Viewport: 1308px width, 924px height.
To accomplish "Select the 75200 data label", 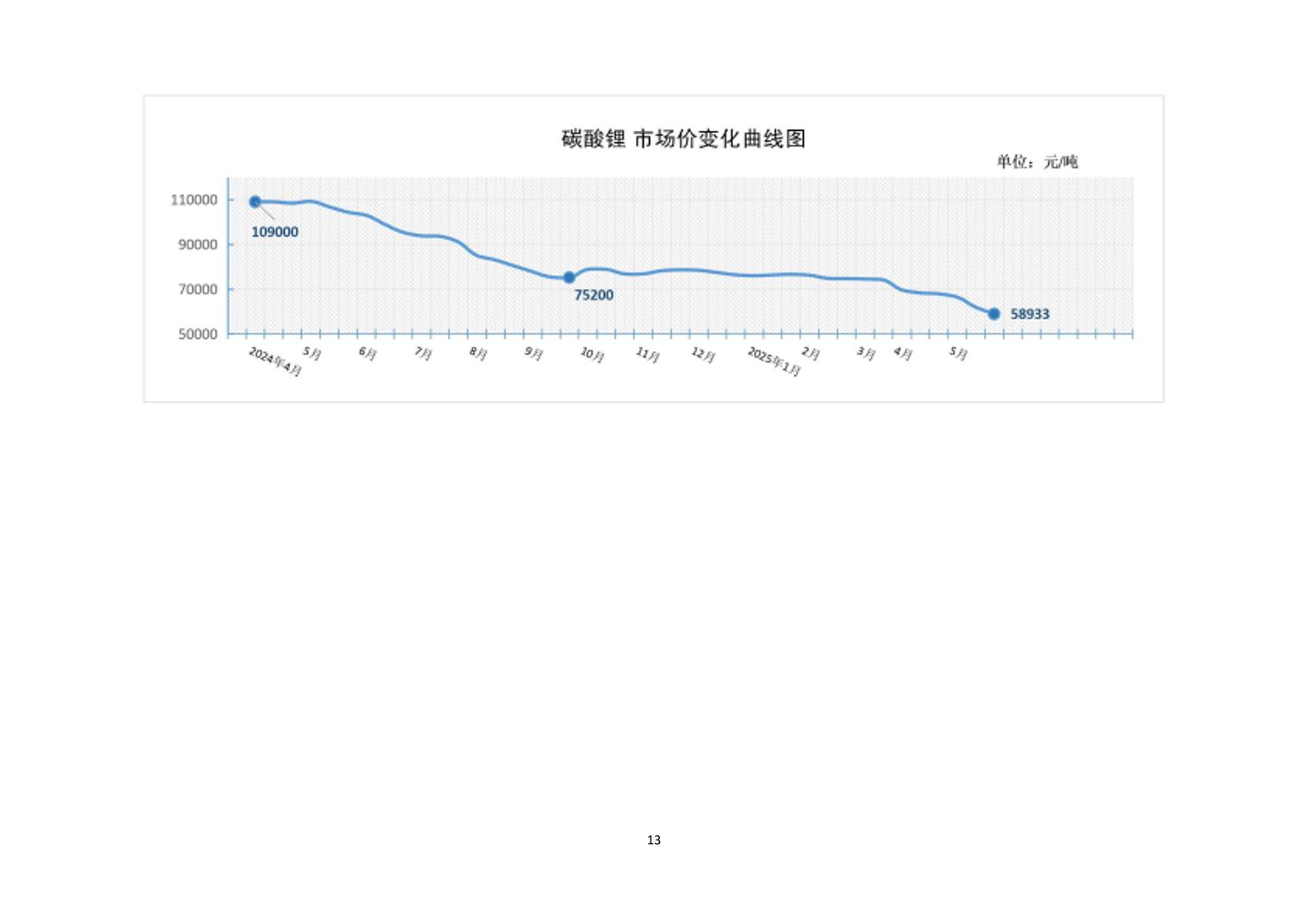I will 594,295.
